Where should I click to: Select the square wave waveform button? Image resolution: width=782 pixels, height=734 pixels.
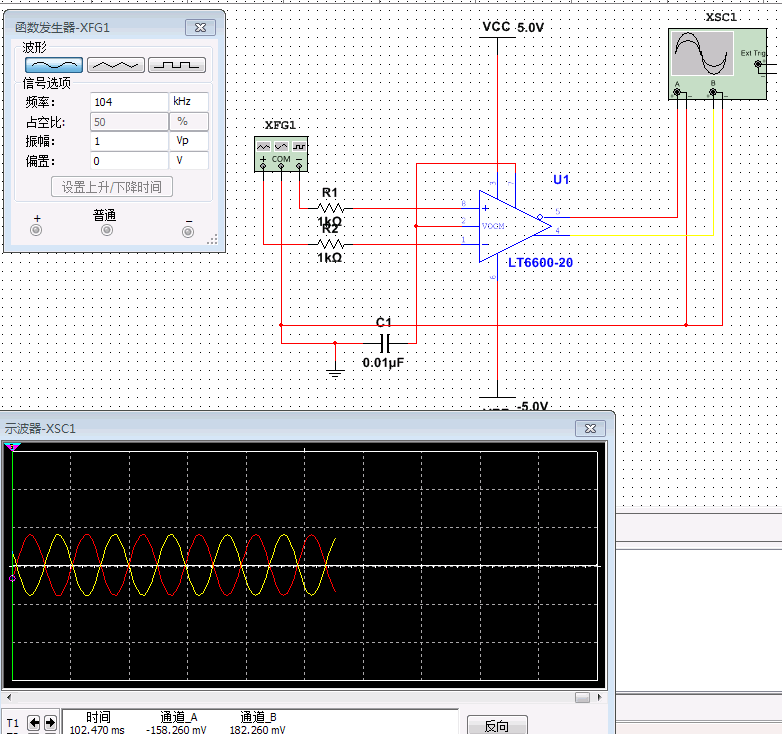pyautogui.click(x=177, y=65)
